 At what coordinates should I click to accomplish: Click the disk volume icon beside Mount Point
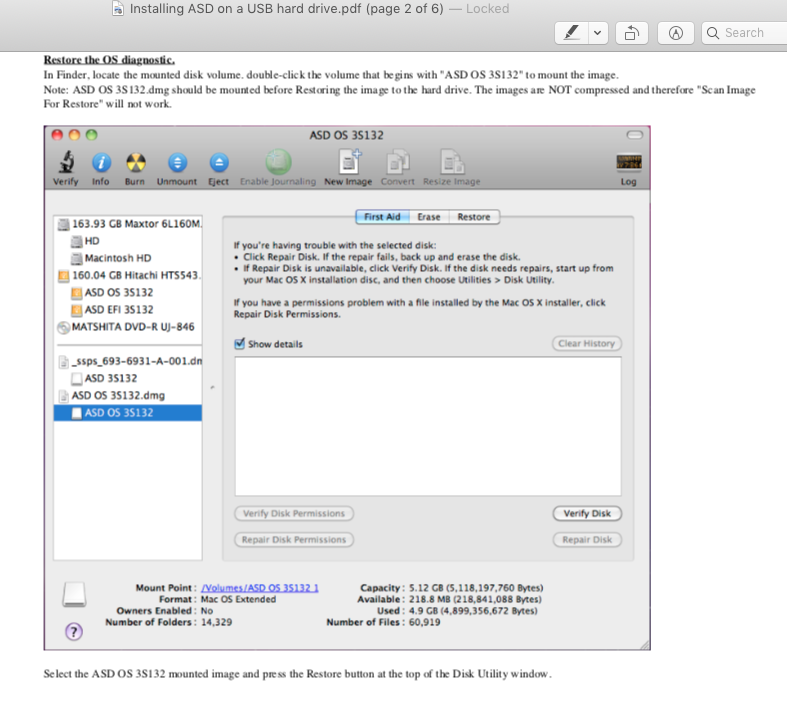pyautogui.click(x=74, y=595)
